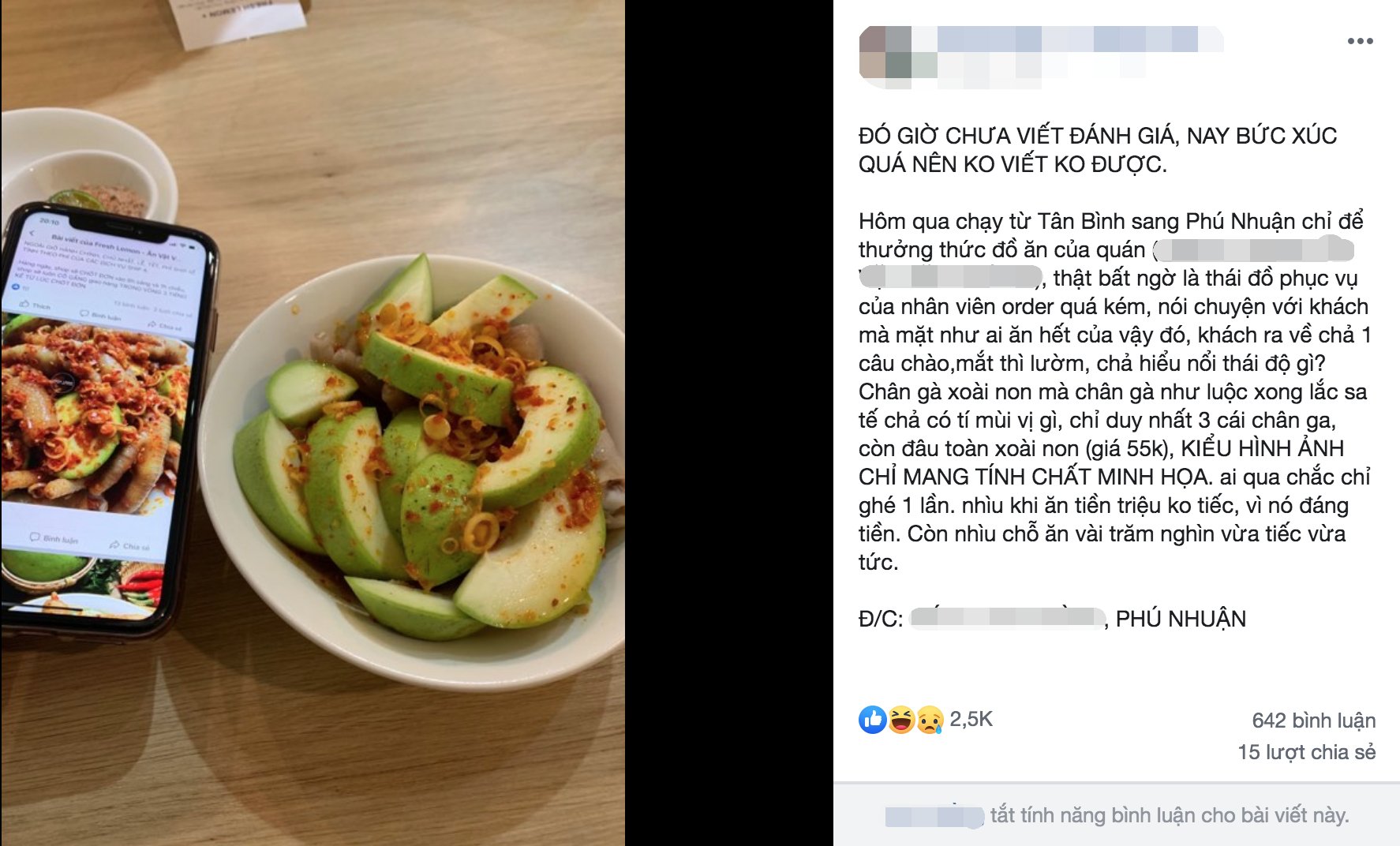Viewport: 1400px width, 846px height.
Task: Click the 'tắt tính năng bình luận' notice
Action: click(1170, 815)
